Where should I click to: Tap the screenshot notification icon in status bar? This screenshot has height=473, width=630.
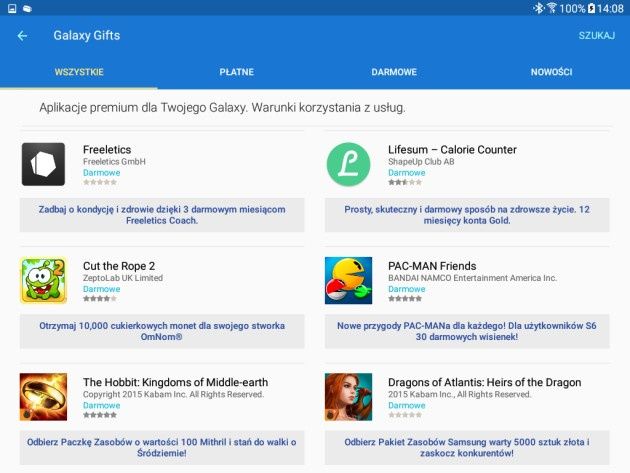12,8
